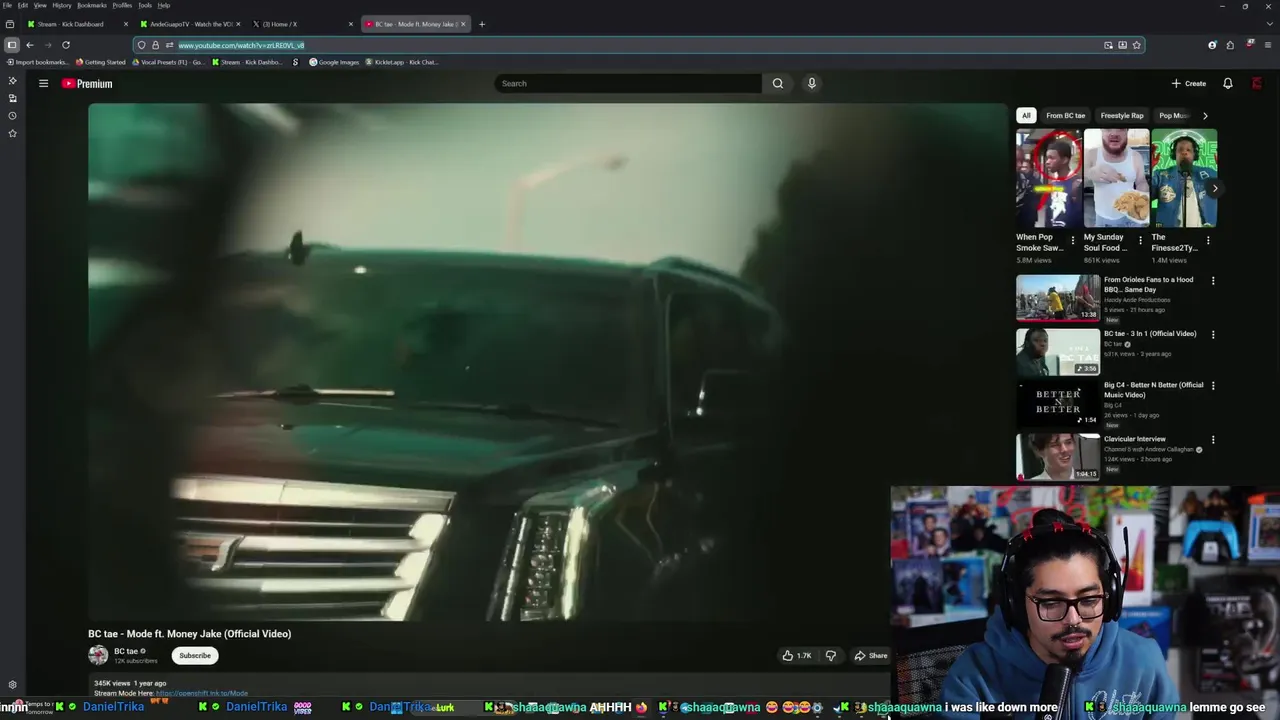Click the browser address bar URL
The width and height of the screenshot is (1280, 720).
(x=241, y=45)
